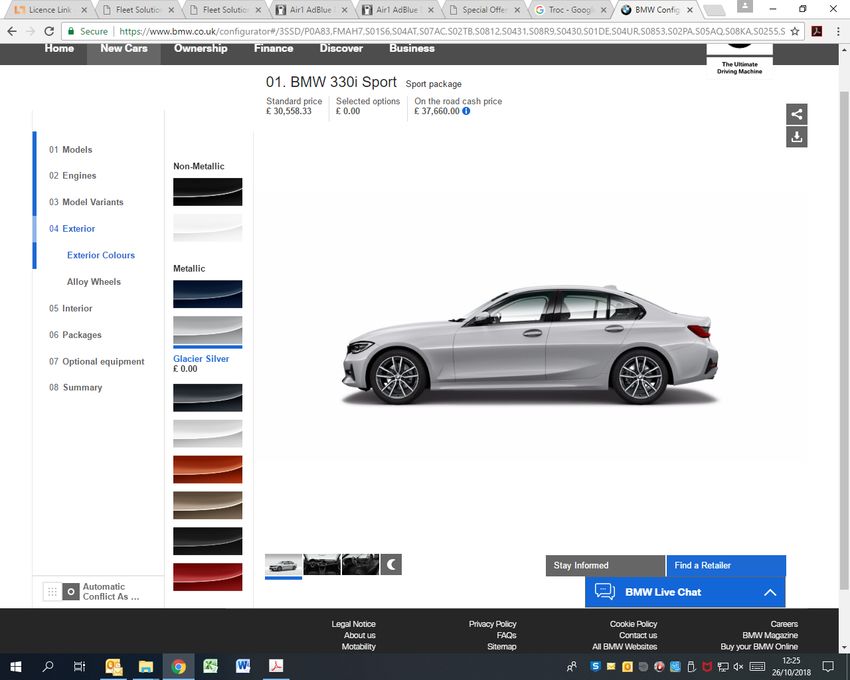850x680 pixels.
Task: Open Outlook from the taskbar
Action: [113, 666]
